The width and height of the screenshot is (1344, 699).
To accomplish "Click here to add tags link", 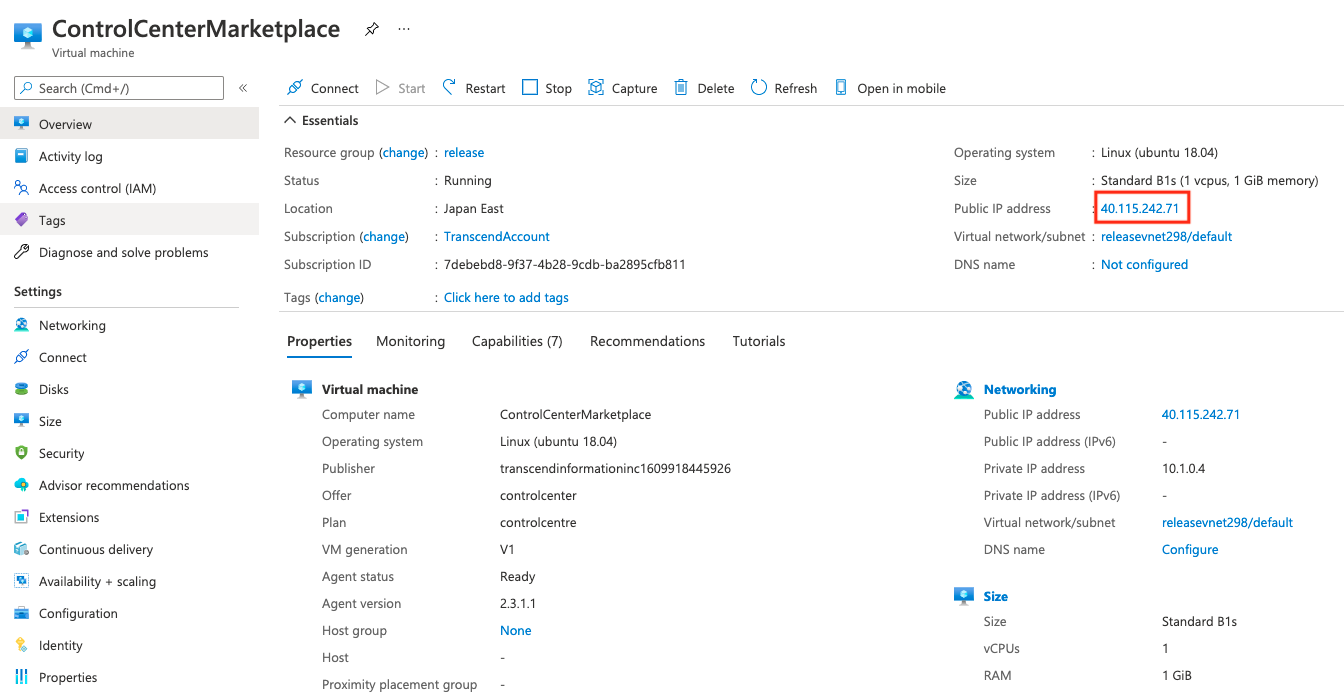I will click(506, 298).
